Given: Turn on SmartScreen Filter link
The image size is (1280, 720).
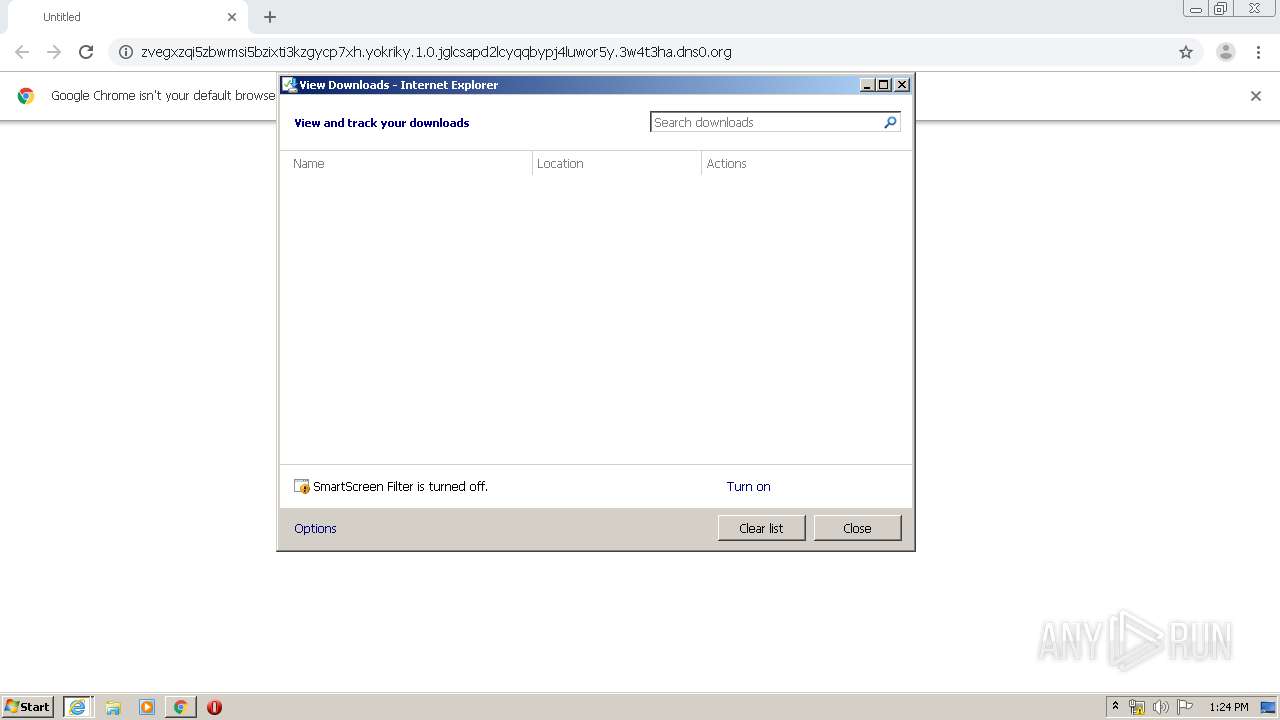Looking at the screenshot, I should click(748, 487).
